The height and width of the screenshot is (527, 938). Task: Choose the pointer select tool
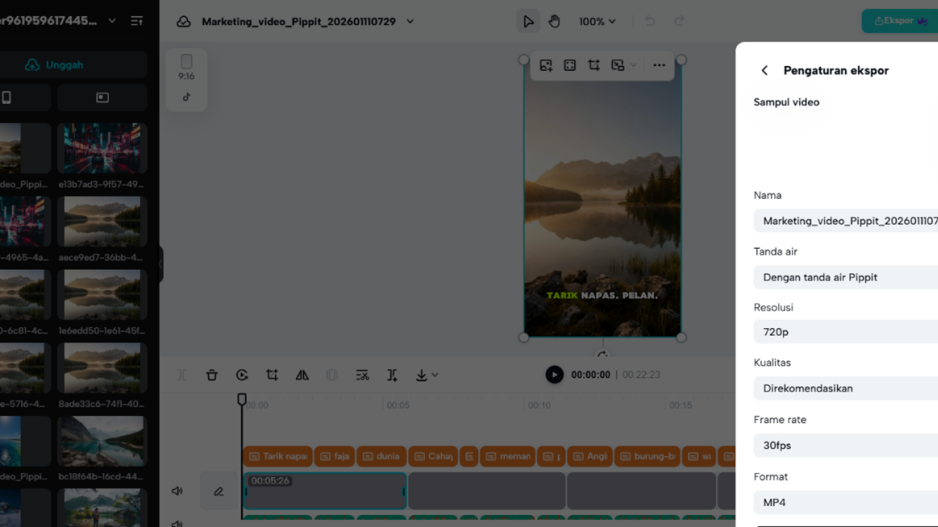[528, 21]
